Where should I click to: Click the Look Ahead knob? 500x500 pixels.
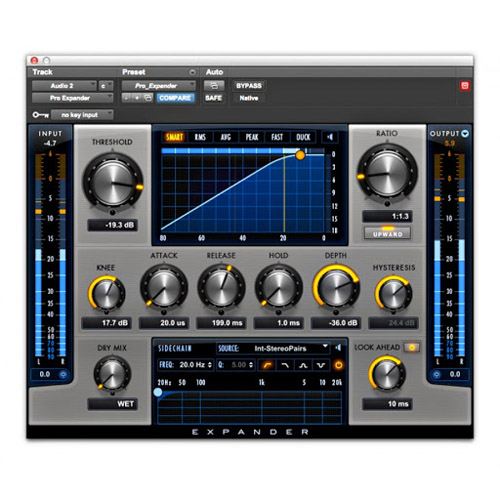[x=387, y=374]
